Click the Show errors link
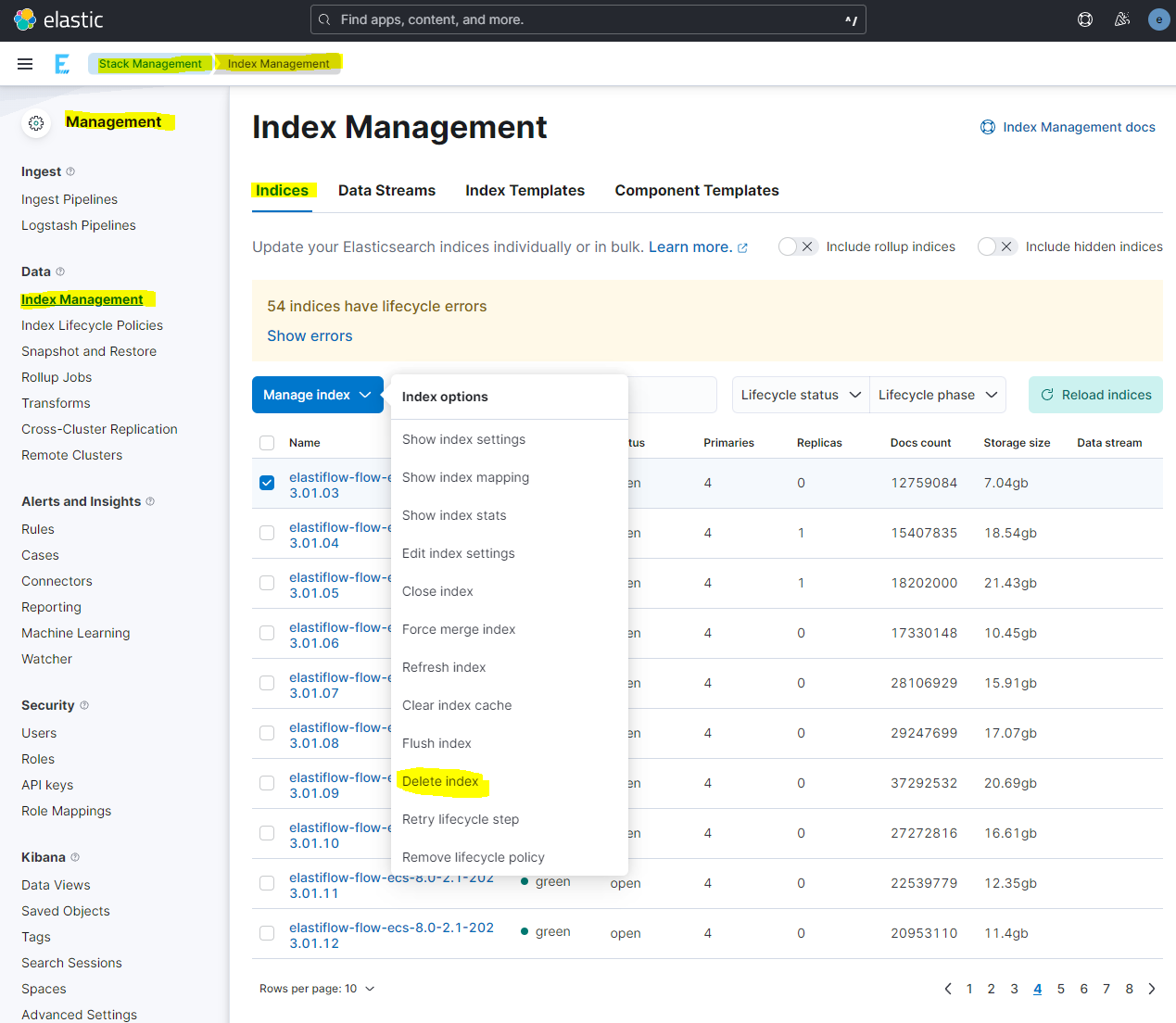 coord(310,335)
